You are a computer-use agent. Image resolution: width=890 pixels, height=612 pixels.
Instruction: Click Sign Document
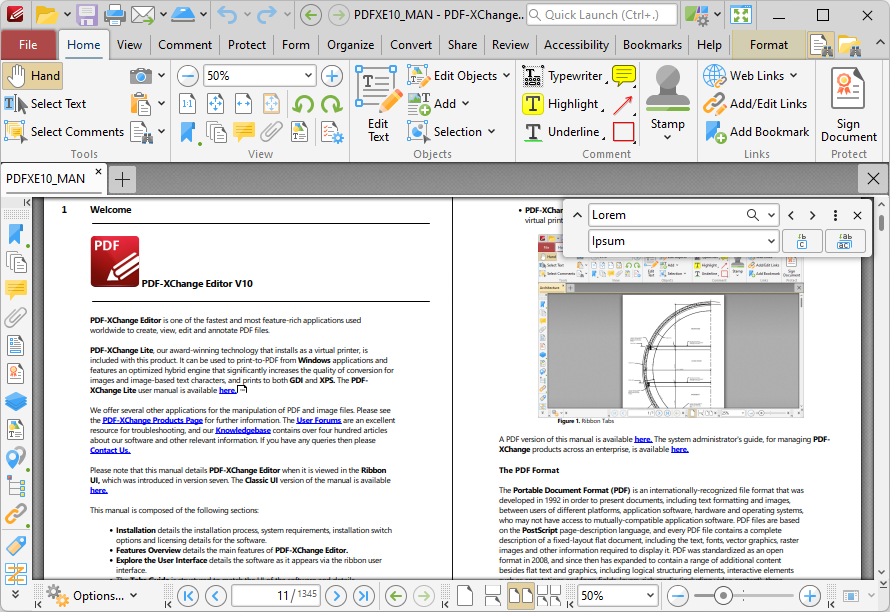[x=849, y=104]
